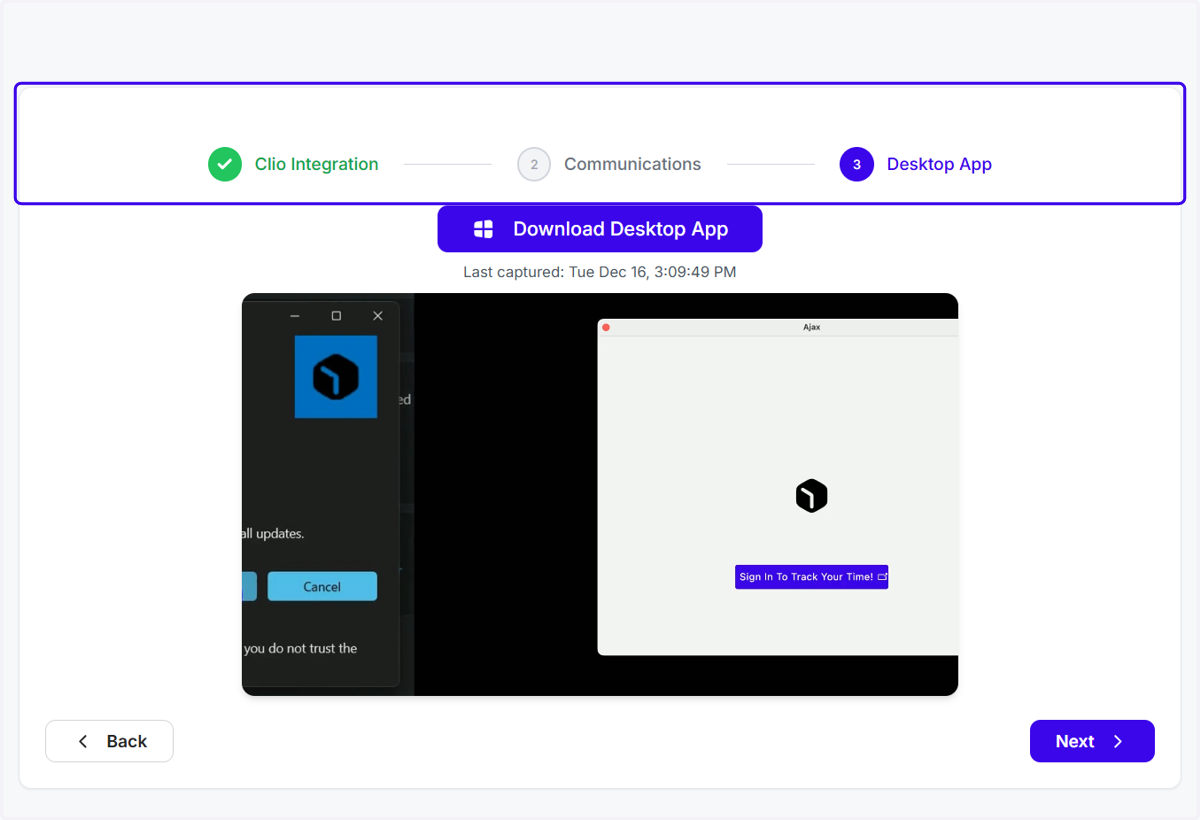Click the "you do not trust the" text
1200x820 pixels.
(x=300, y=648)
